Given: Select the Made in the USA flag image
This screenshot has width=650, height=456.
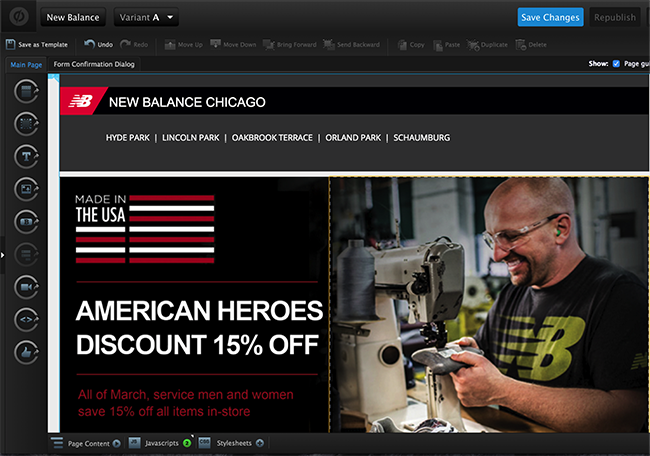Looking at the screenshot, I should click(x=145, y=229).
